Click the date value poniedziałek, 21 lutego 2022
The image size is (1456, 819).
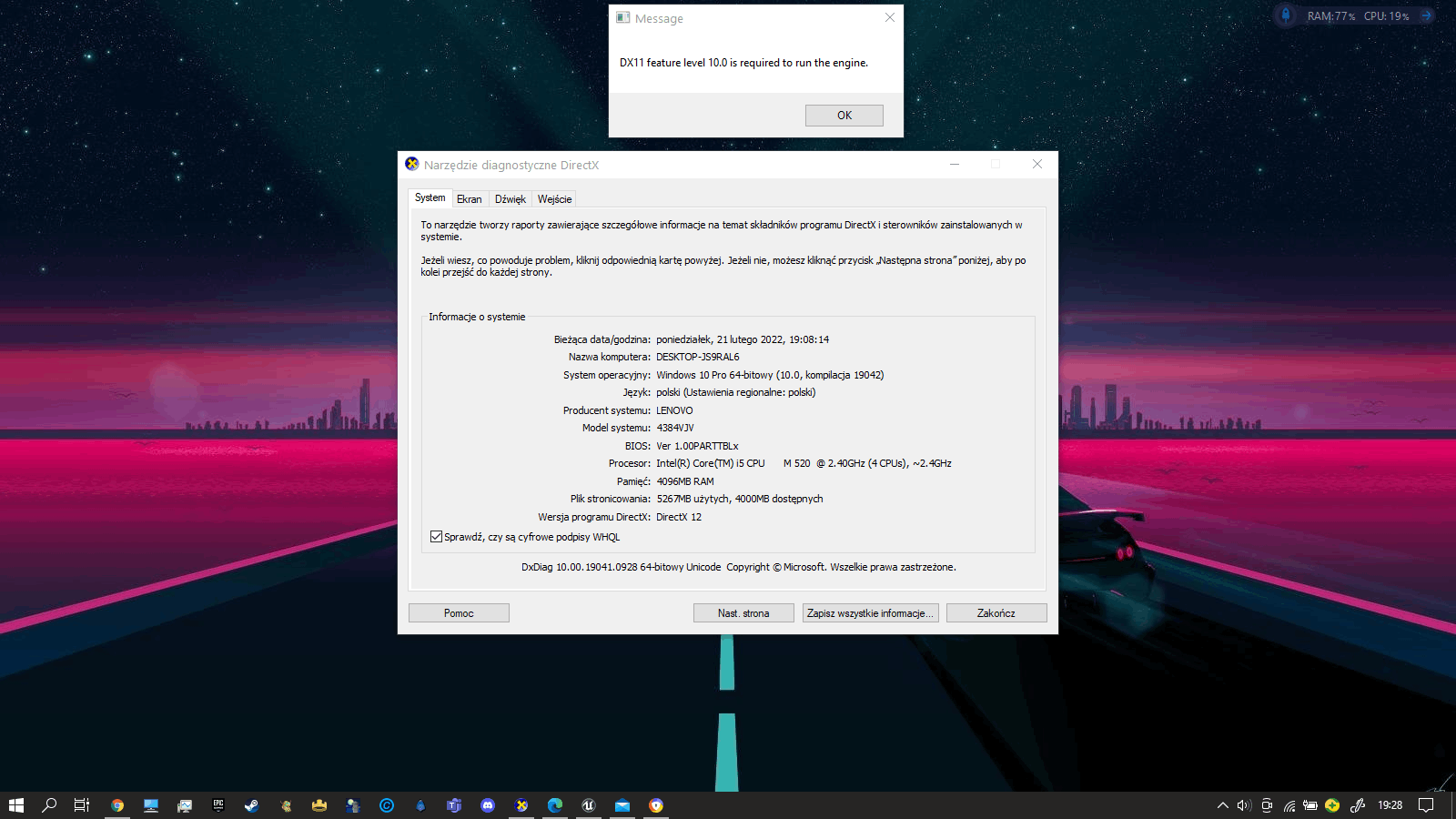(x=743, y=339)
